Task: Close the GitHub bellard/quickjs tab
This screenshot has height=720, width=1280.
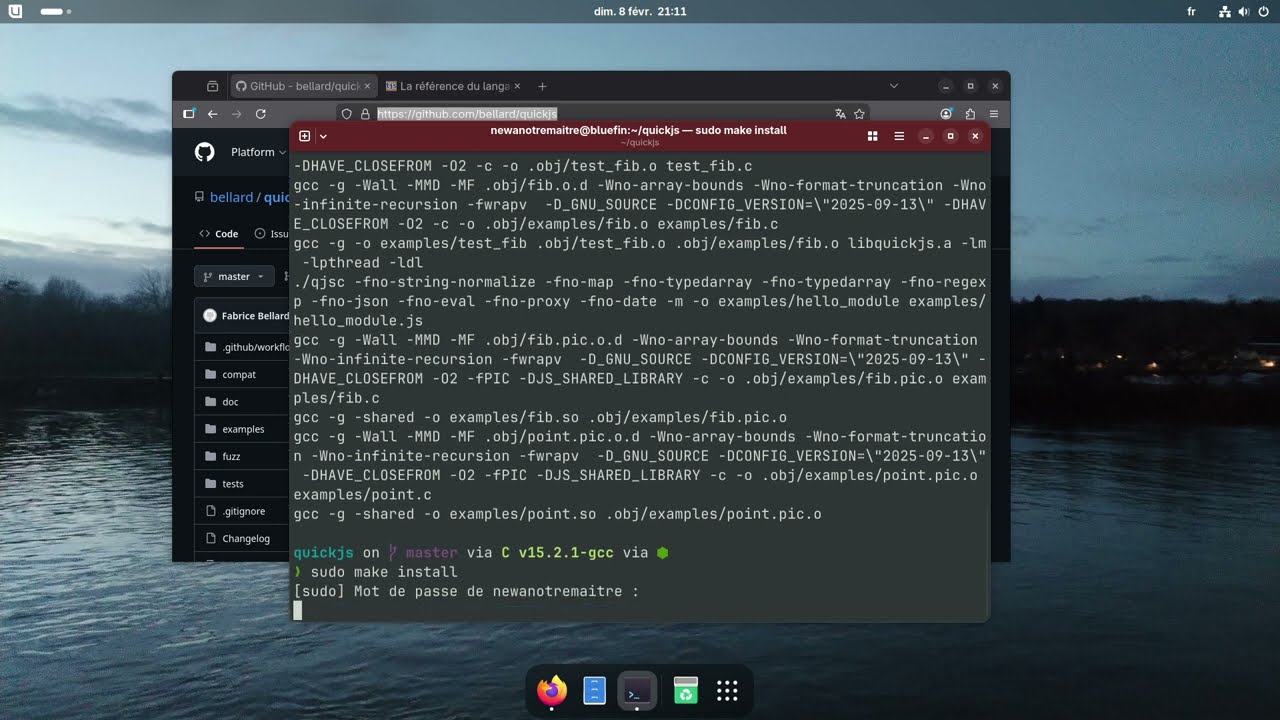Action: [x=367, y=86]
